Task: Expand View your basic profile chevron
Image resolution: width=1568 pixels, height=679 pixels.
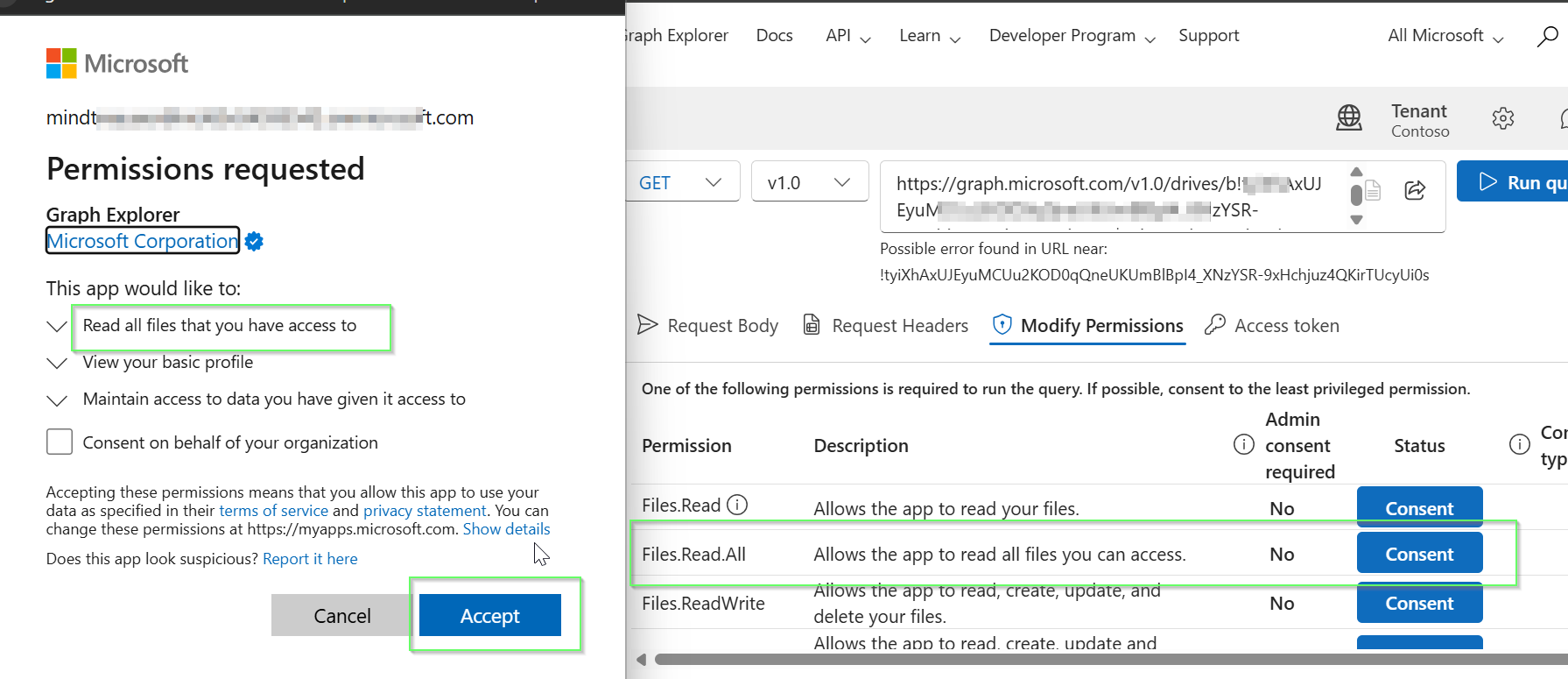Action: click(x=57, y=363)
